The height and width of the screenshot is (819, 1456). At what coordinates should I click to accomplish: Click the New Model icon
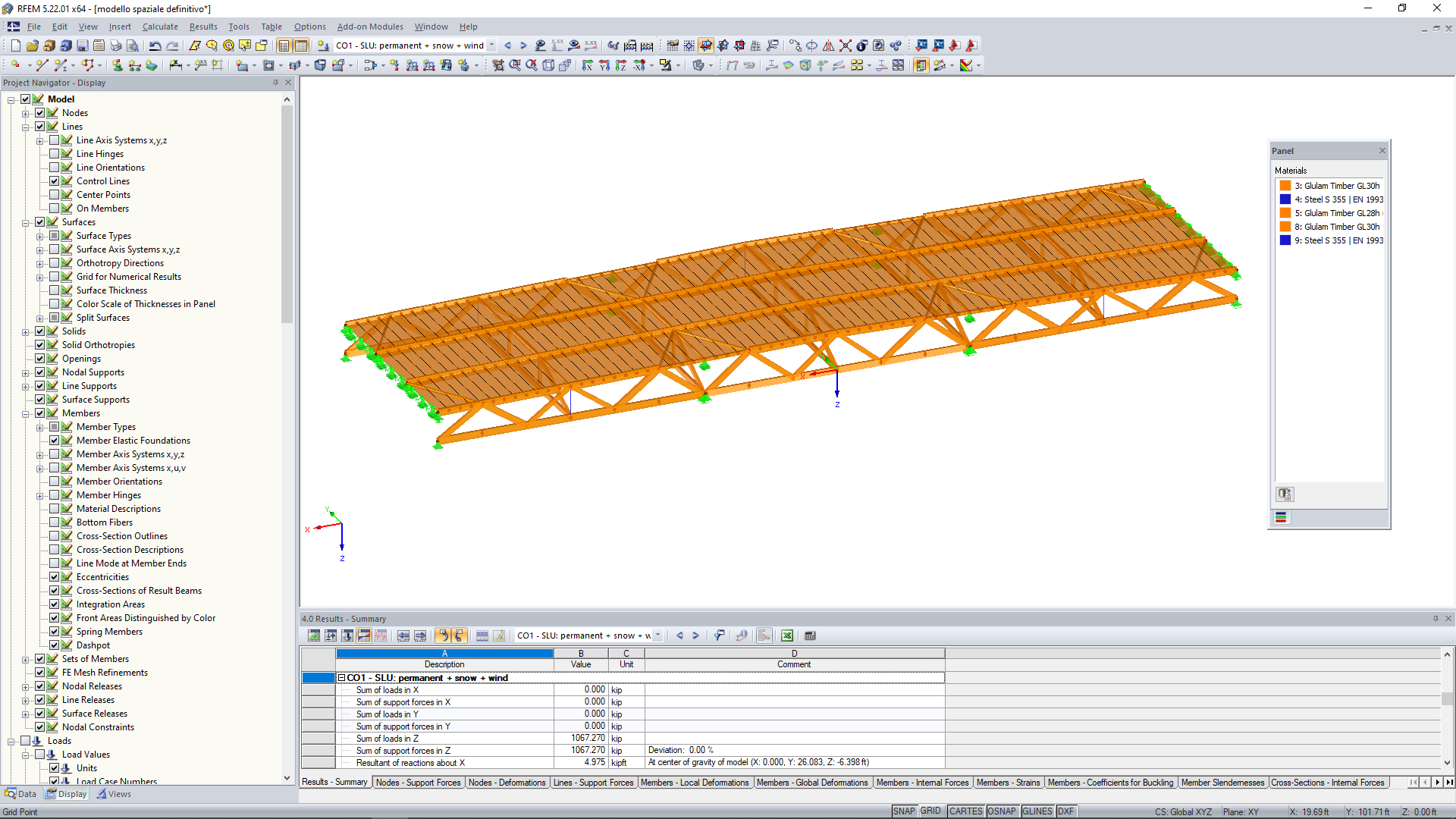[15, 45]
